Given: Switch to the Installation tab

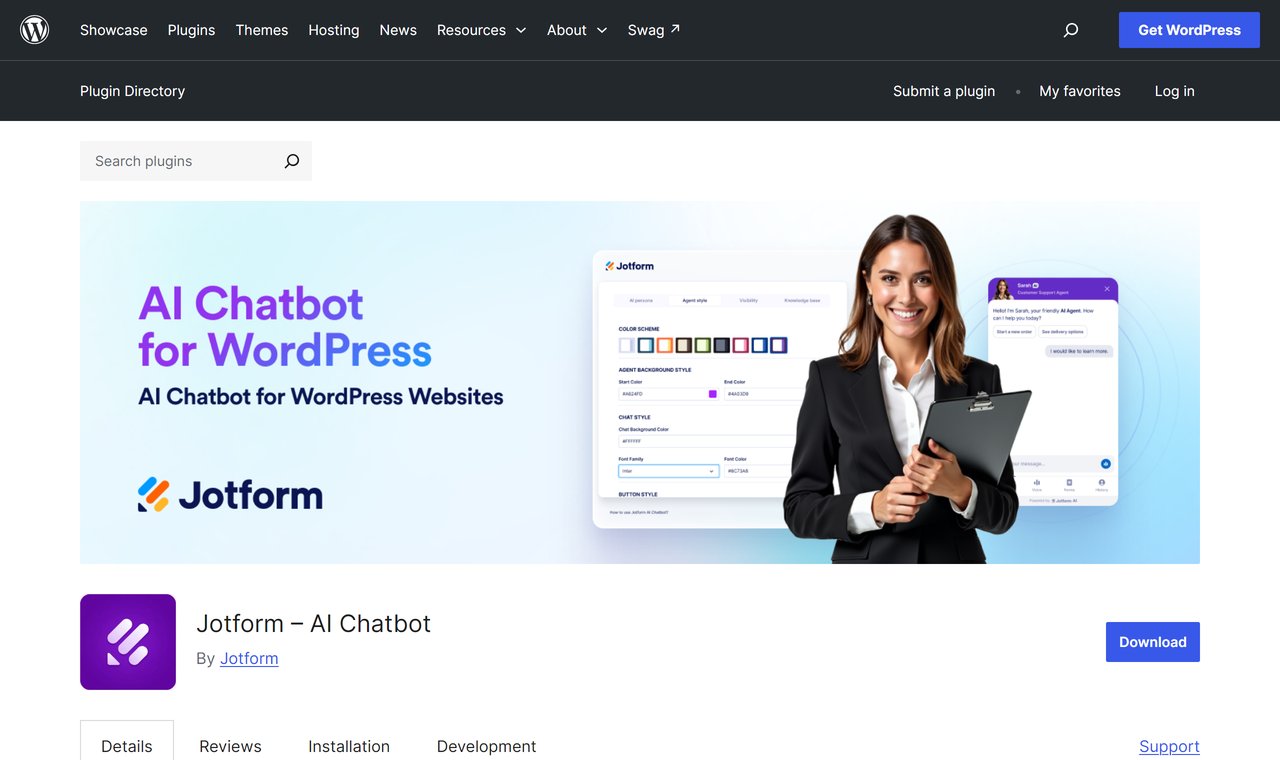Looking at the screenshot, I should point(349,746).
